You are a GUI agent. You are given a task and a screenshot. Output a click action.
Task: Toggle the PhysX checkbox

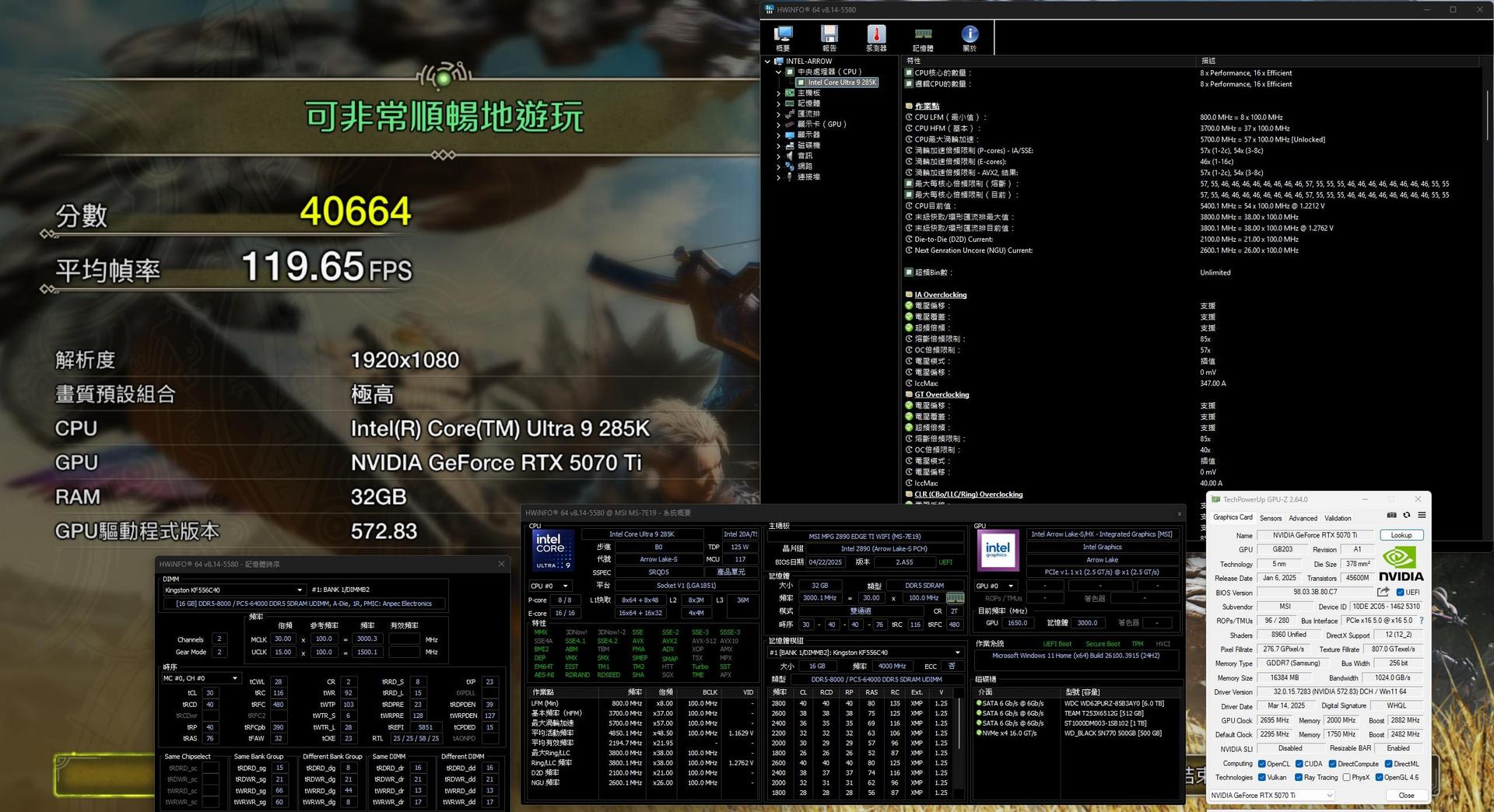point(1346,777)
